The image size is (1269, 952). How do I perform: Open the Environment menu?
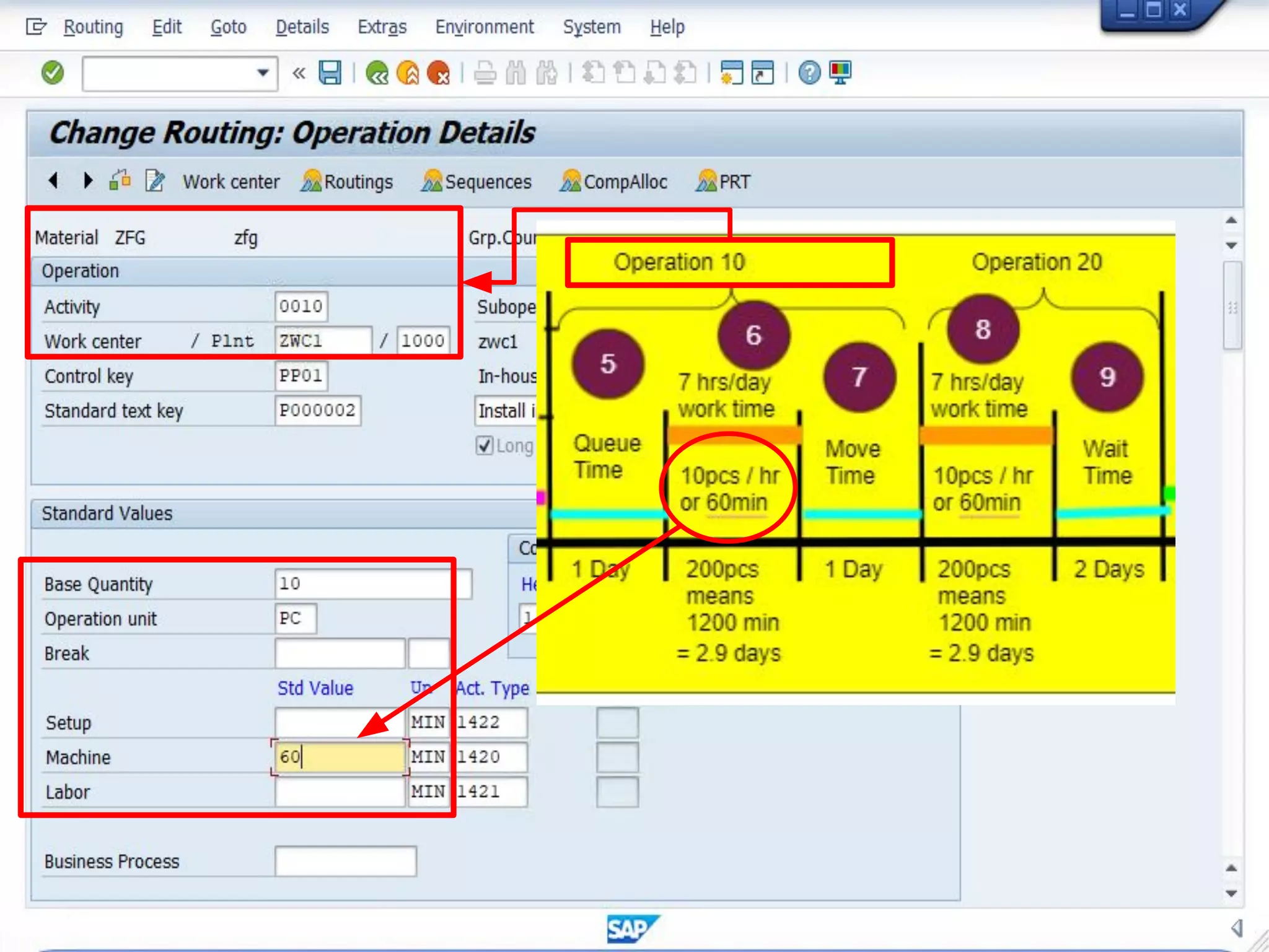(484, 27)
